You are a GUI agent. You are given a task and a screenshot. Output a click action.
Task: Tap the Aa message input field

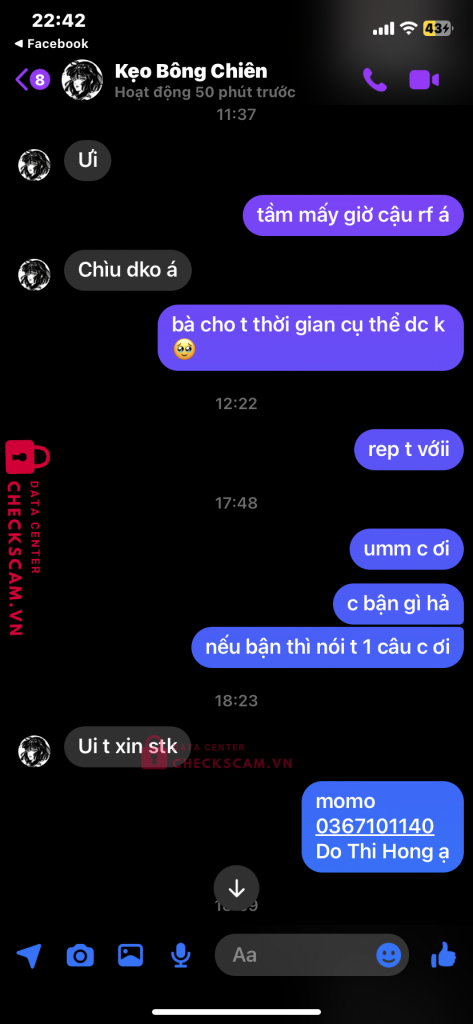pyautogui.click(x=312, y=955)
